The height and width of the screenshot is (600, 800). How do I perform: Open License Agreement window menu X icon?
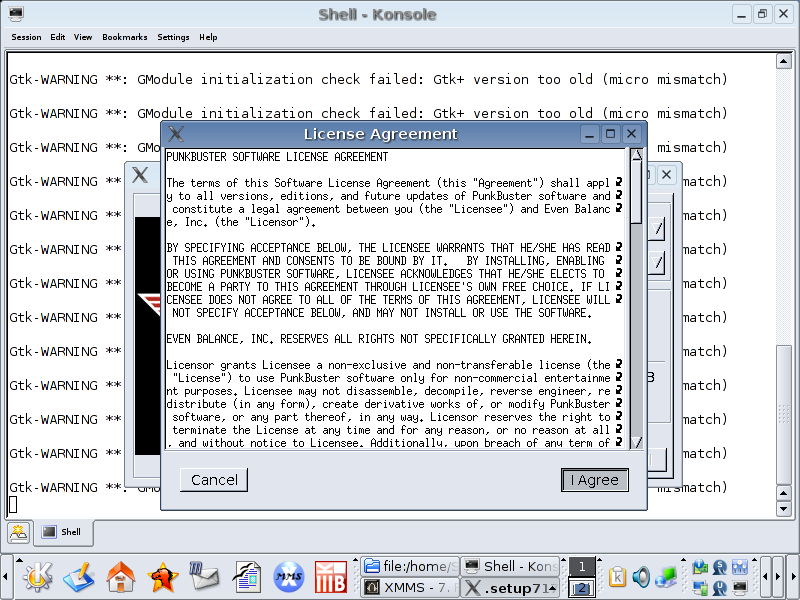[176, 134]
